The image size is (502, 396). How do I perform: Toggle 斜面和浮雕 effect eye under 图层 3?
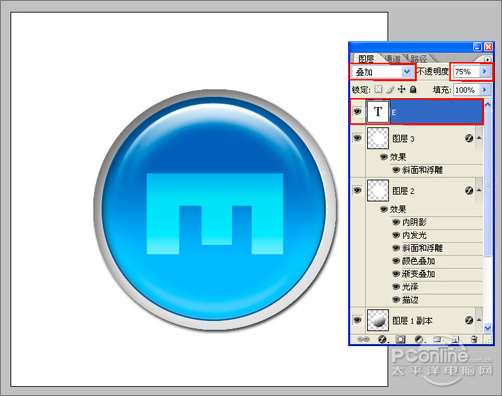396,170
